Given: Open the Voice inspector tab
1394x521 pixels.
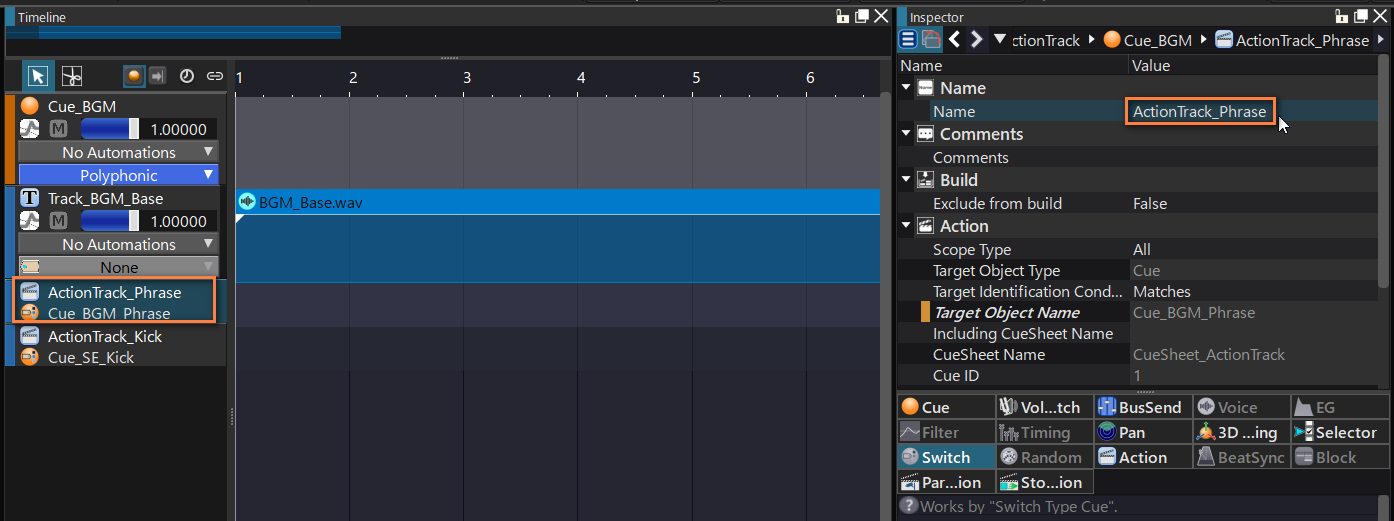Looking at the screenshot, I should [1240, 407].
